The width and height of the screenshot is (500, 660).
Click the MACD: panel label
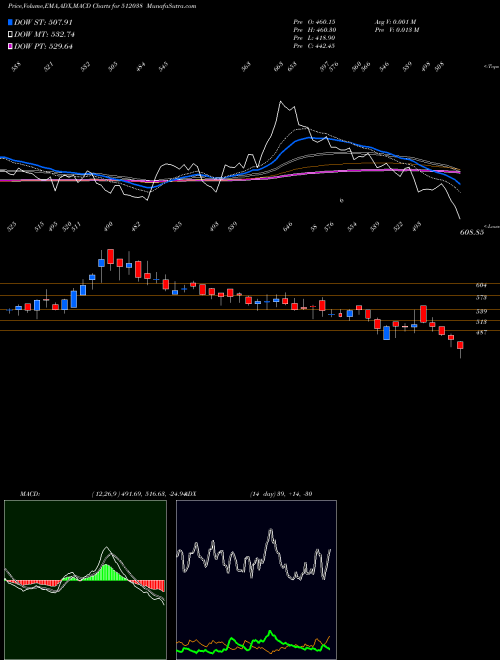click(x=29, y=494)
